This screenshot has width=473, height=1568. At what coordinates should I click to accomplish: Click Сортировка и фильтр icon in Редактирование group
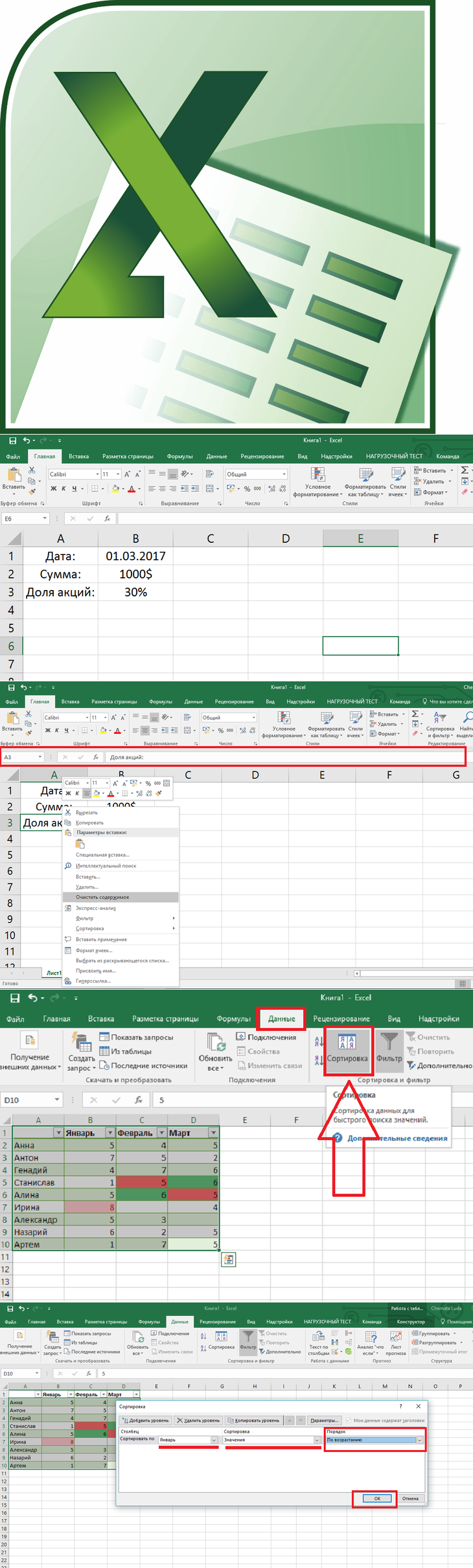click(440, 724)
